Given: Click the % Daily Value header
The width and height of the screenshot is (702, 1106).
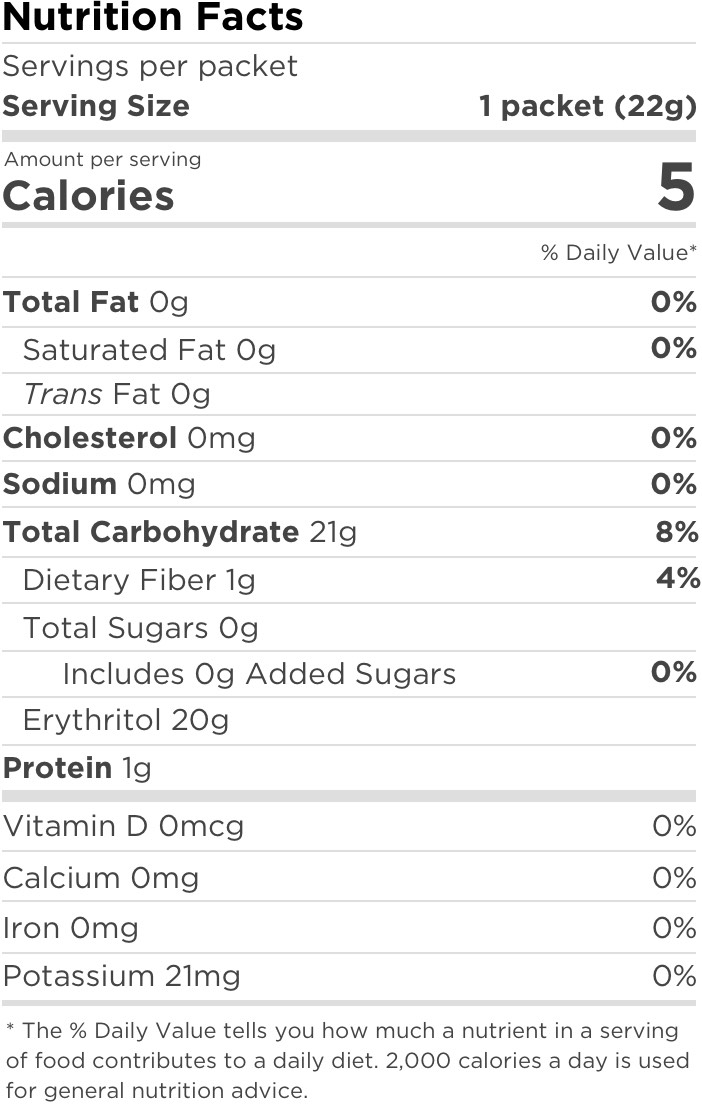Looking at the screenshot, I should pos(618,253).
